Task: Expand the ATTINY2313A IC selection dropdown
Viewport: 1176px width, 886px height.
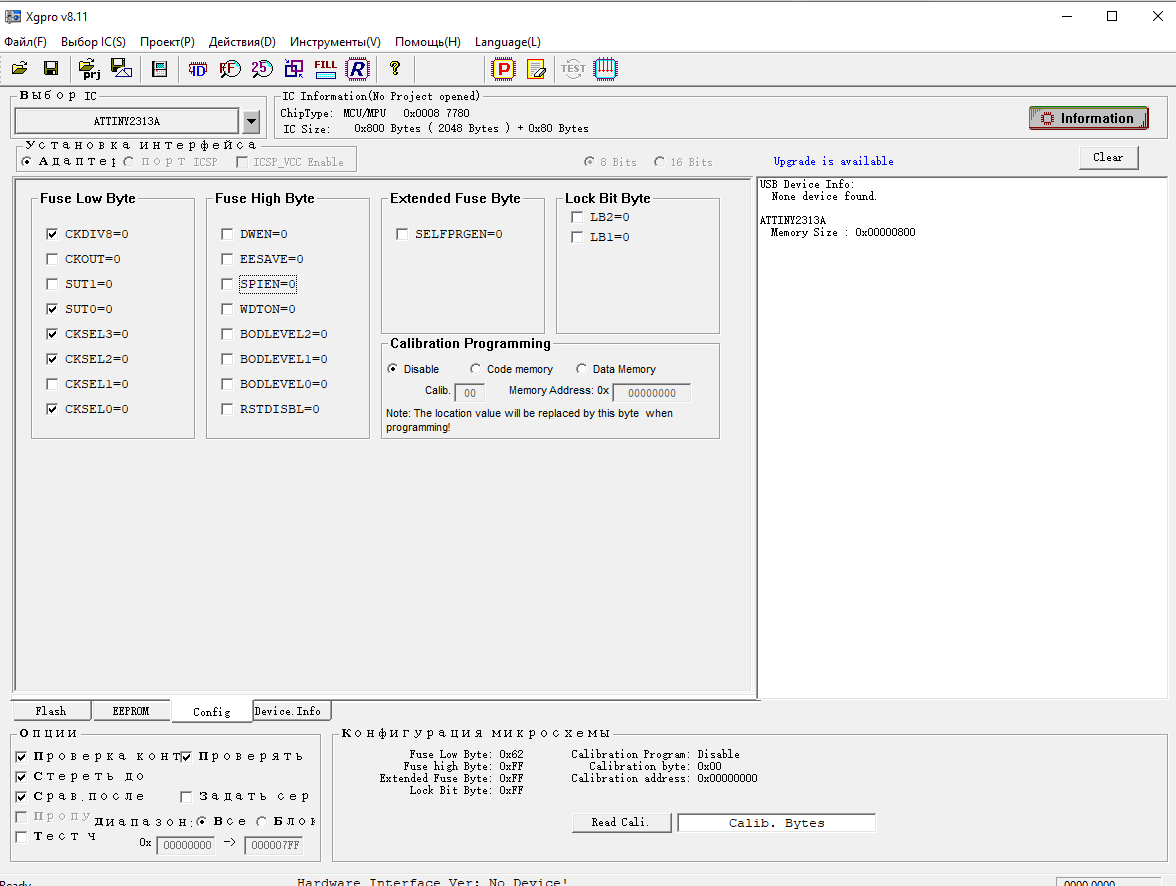Action: coord(251,122)
